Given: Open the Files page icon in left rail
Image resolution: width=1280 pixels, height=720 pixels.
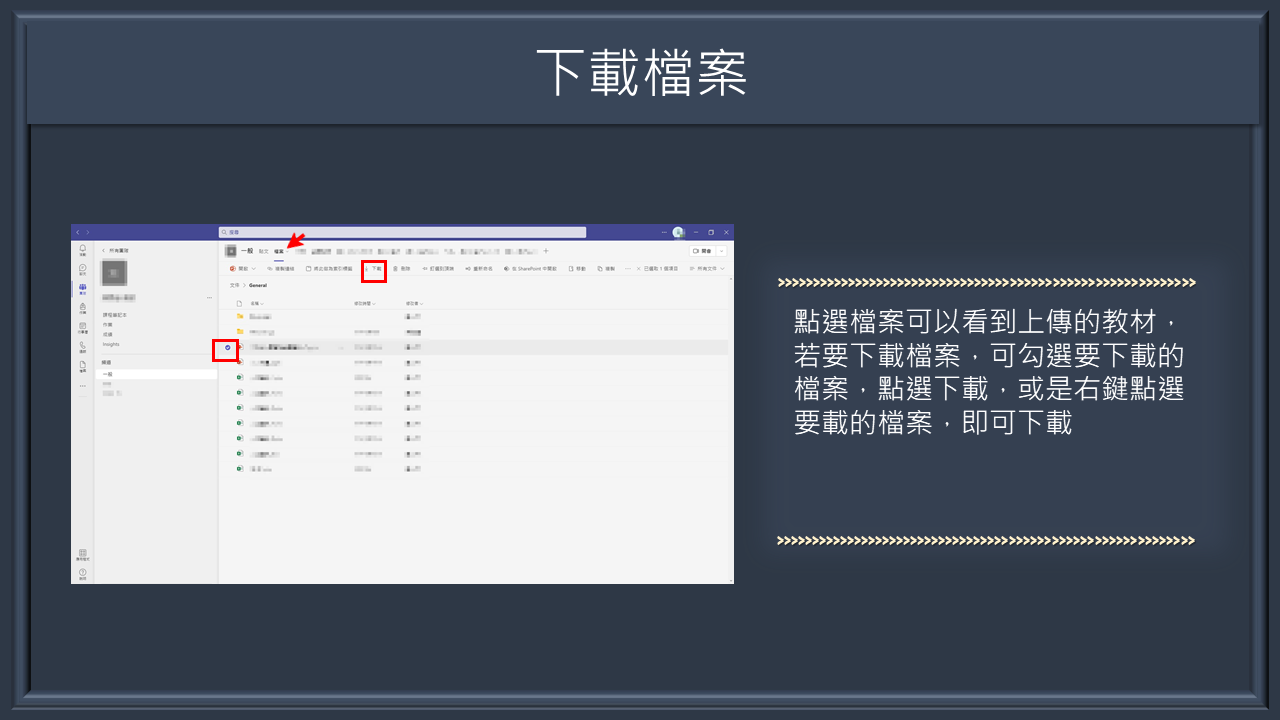Looking at the screenshot, I should click(83, 366).
